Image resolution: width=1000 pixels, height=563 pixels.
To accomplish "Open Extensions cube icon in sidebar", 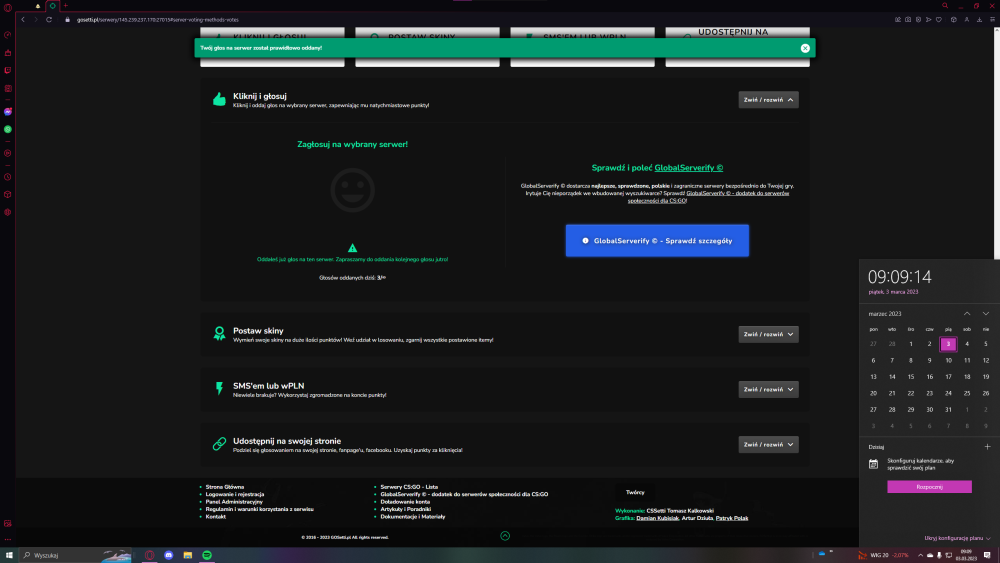I will tap(8, 194).
